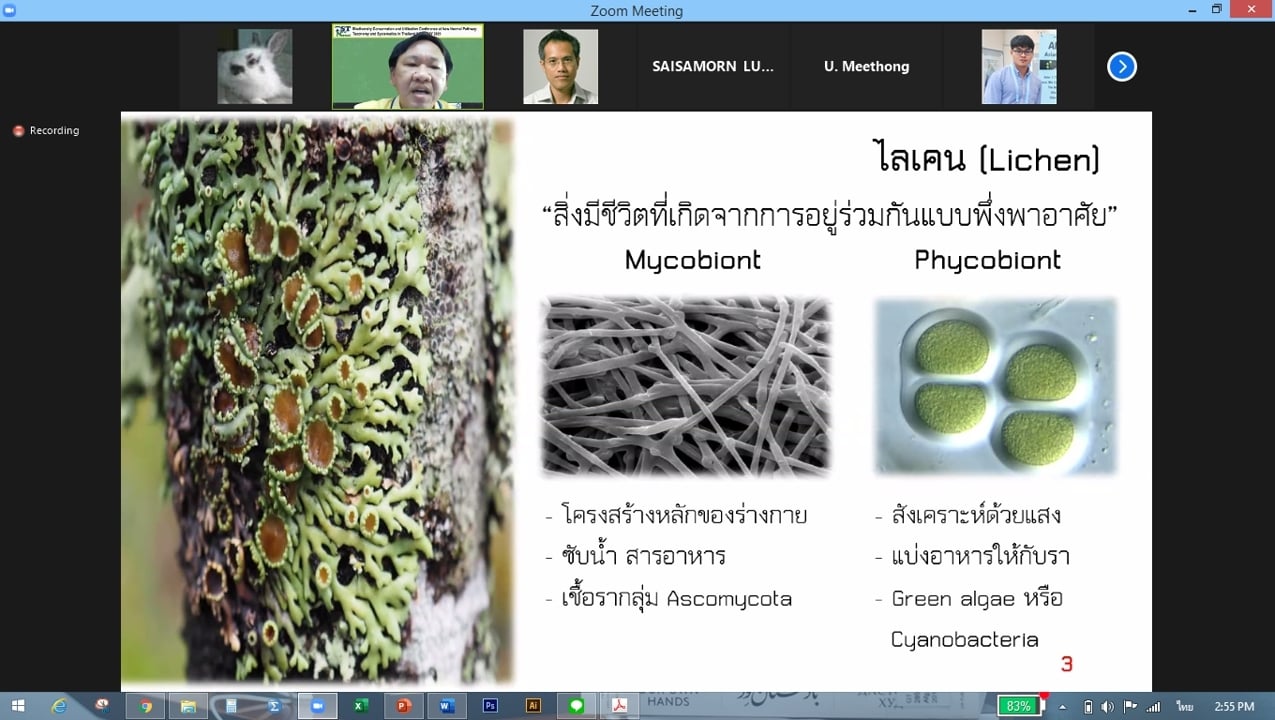Open Microsoft Word from the taskbar
Image resolution: width=1275 pixels, height=720 pixels.
(447, 706)
